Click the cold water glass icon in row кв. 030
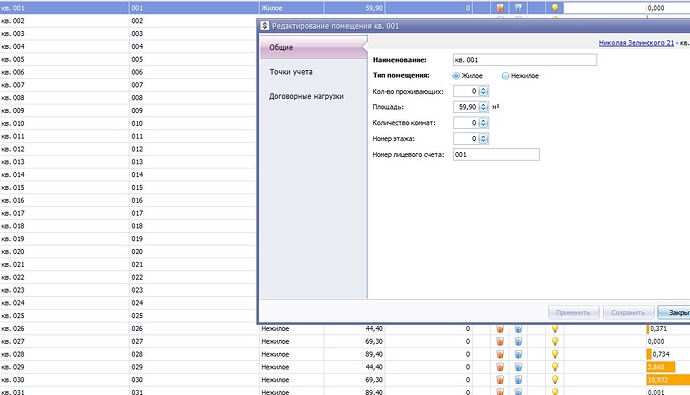Screen dimensions: 690x395 tap(518, 380)
